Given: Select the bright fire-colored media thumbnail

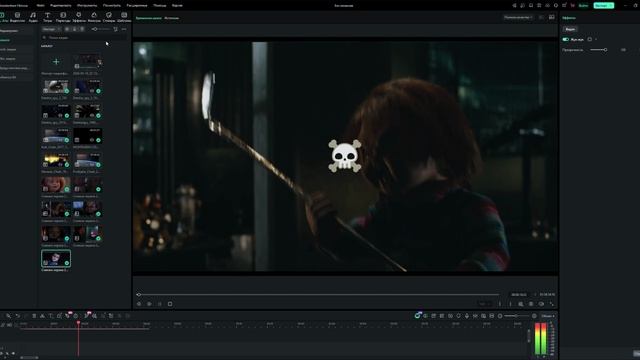Looking at the screenshot, I should tap(56, 160).
